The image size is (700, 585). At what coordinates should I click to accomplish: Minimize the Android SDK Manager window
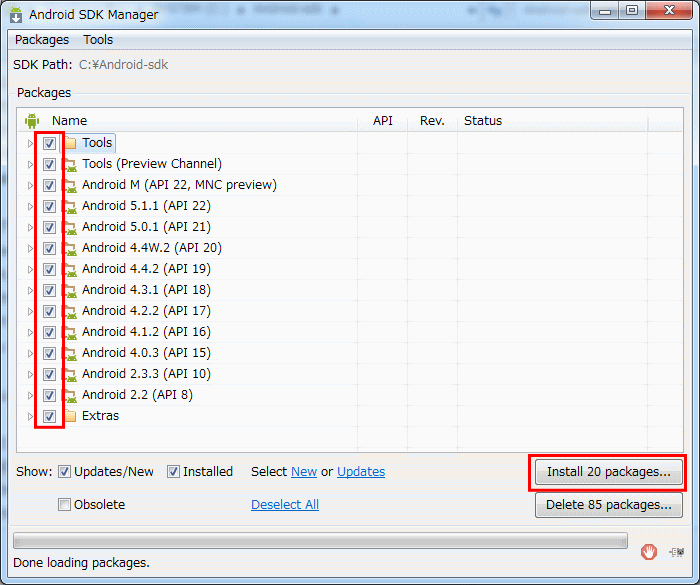coord(605,10)
